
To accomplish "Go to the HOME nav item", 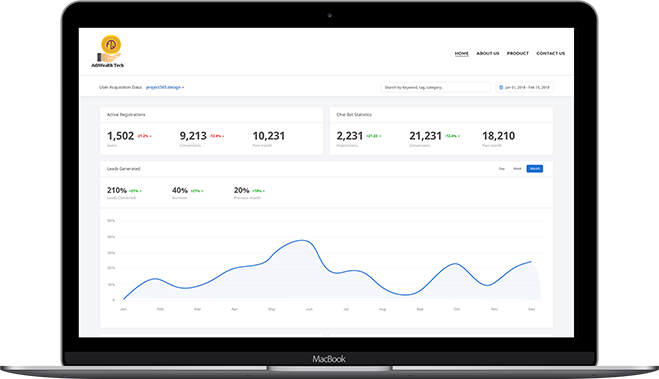I will pos(461,53).
